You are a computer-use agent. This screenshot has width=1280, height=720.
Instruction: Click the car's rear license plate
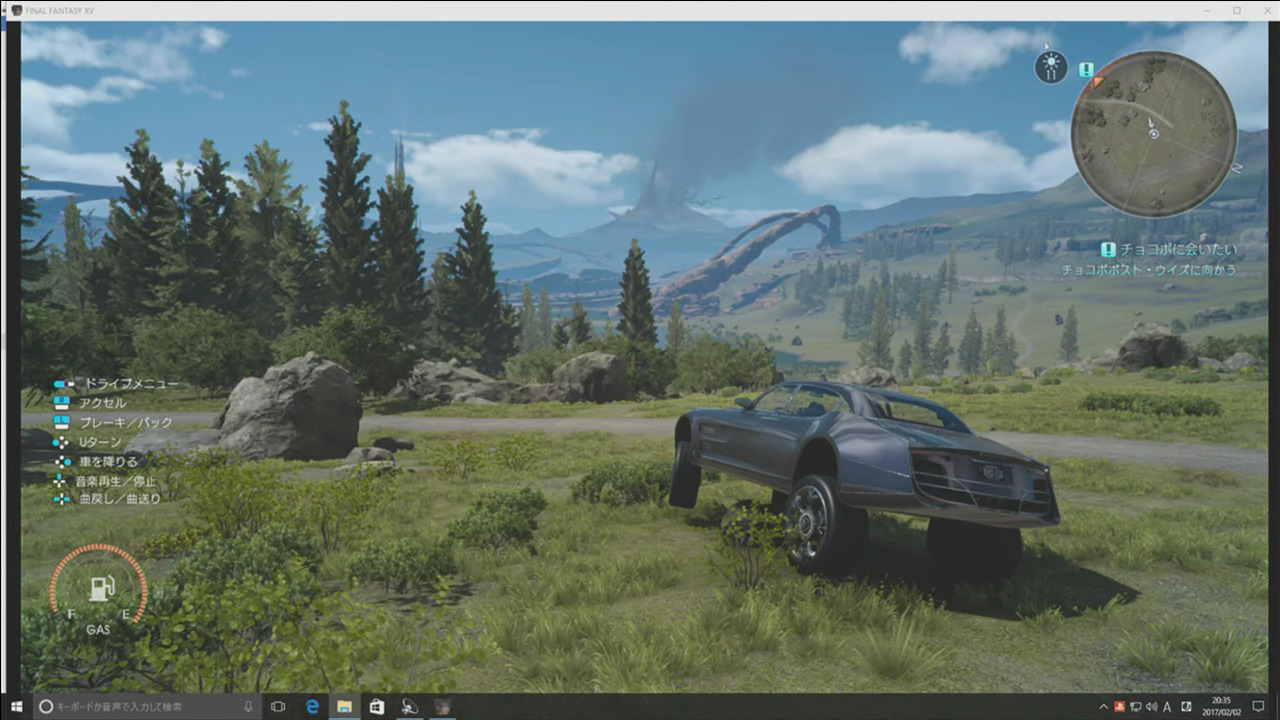pos(992,474)
